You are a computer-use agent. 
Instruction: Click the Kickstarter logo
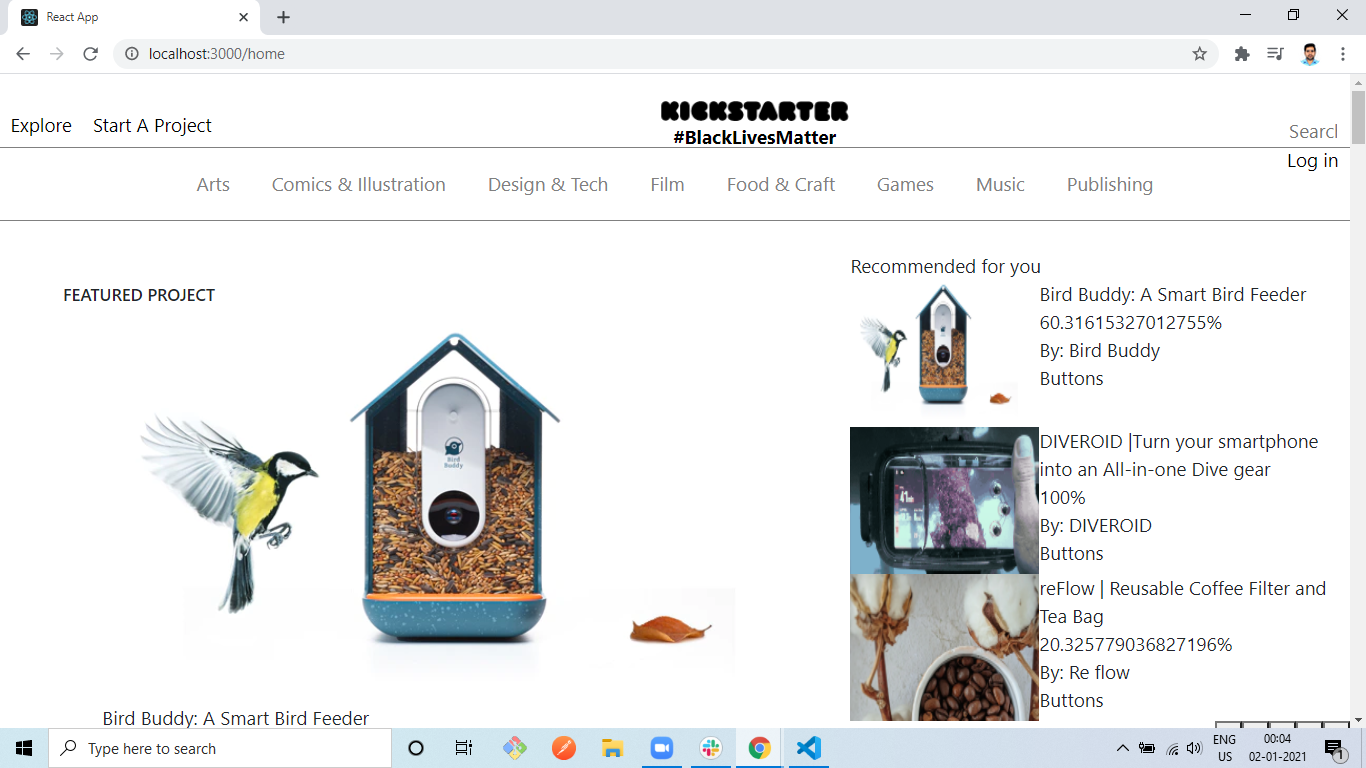coord(754,111)
